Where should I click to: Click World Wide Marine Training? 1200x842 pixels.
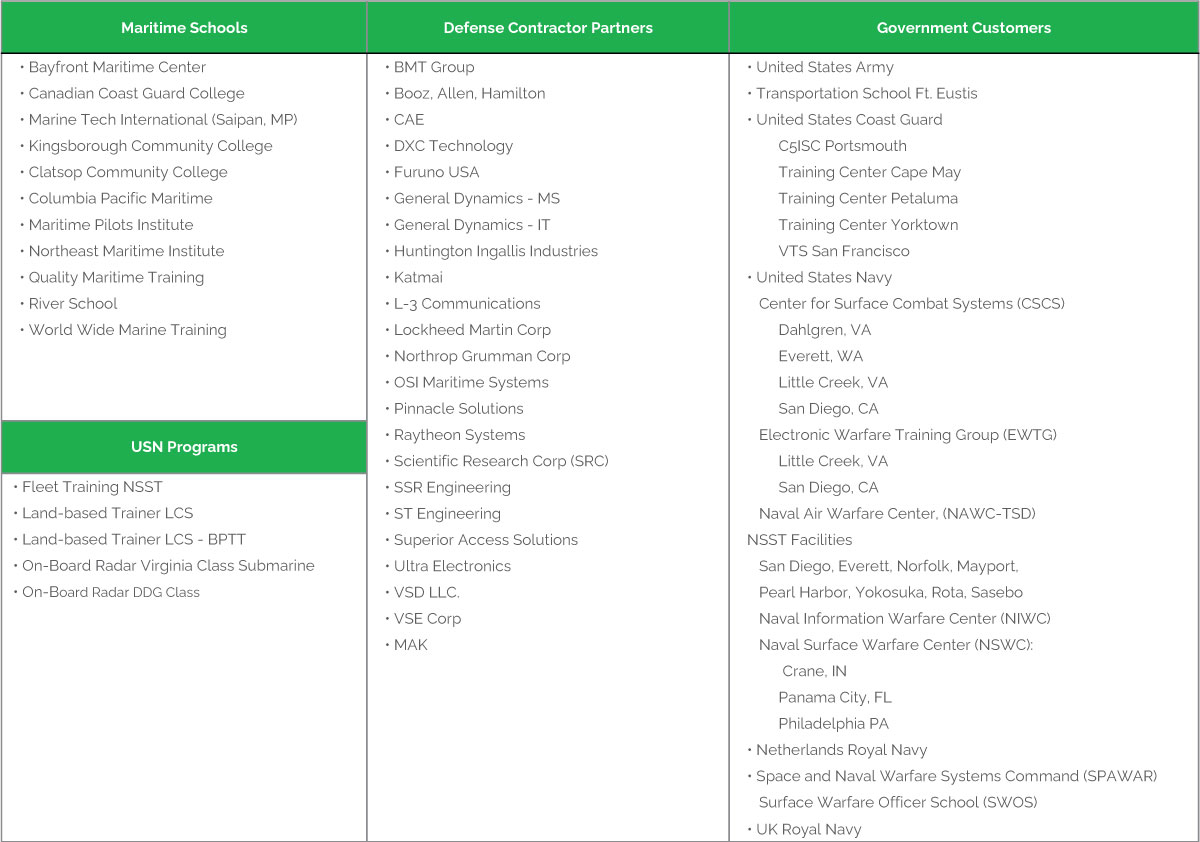(x=127, y=330)
